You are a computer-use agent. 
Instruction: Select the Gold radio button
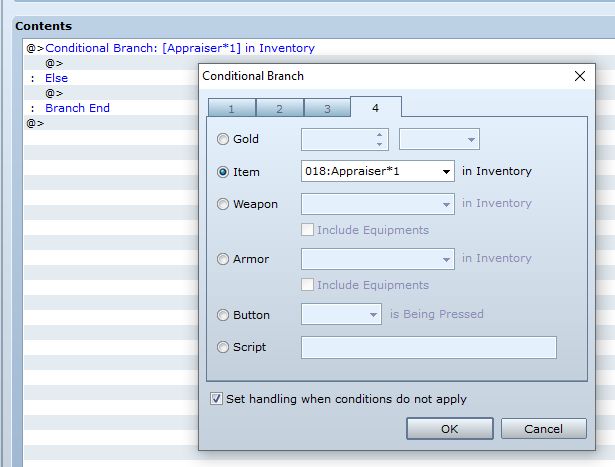click(x=223, y=140)
